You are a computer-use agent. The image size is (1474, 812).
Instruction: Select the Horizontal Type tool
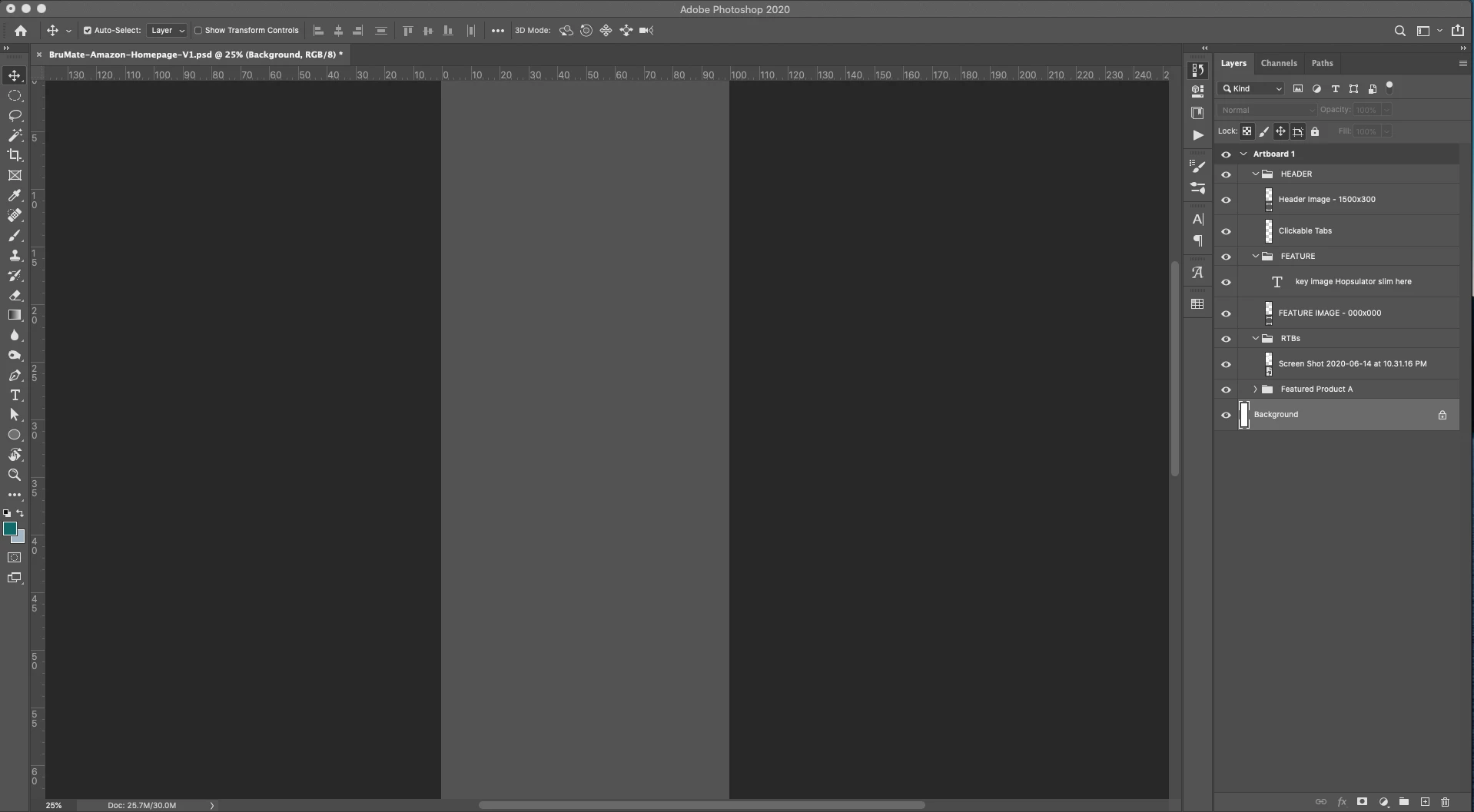[x=15, y=395]
